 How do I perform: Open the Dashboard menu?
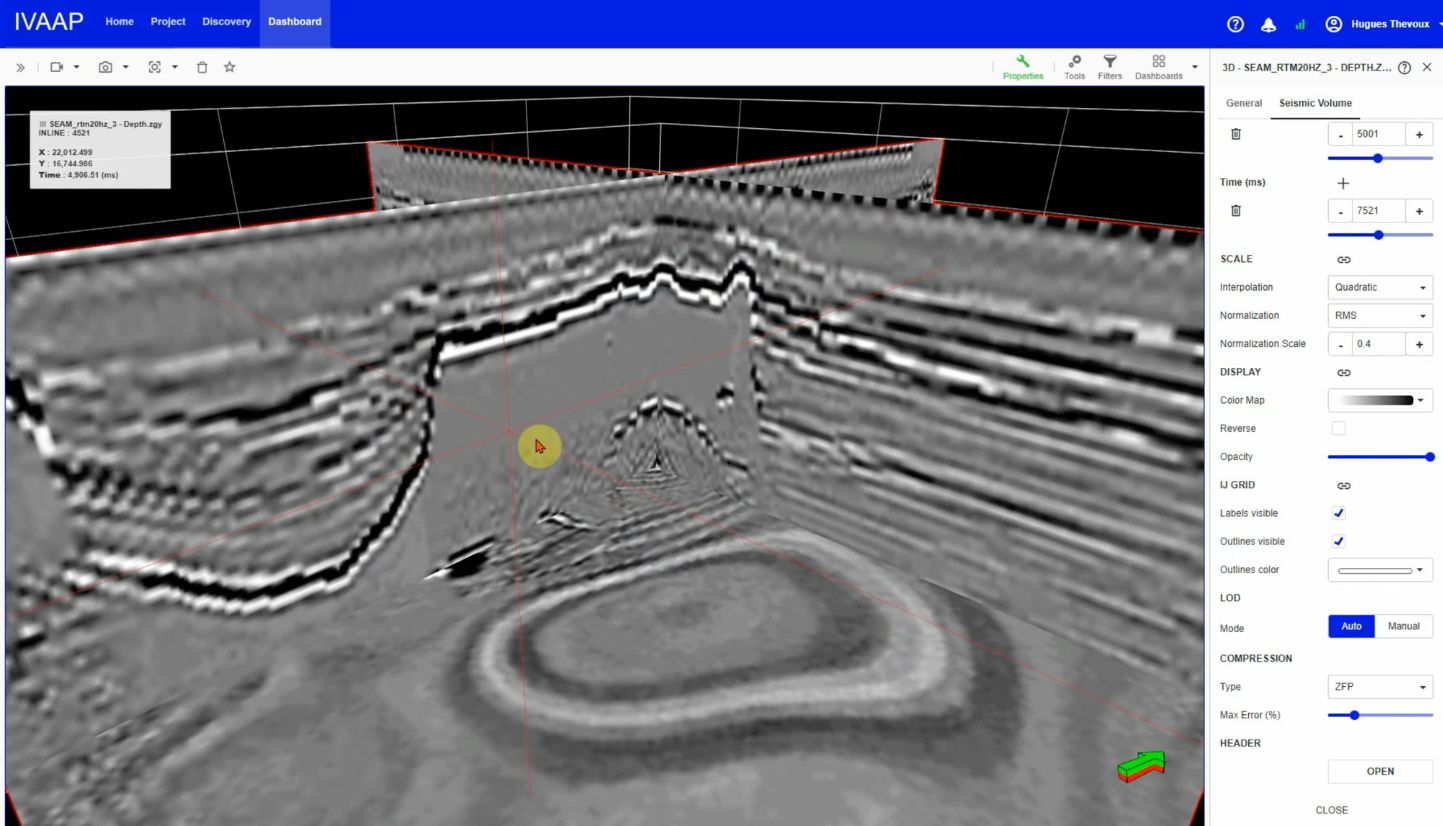pyautogui.click(x=295, y=23)
